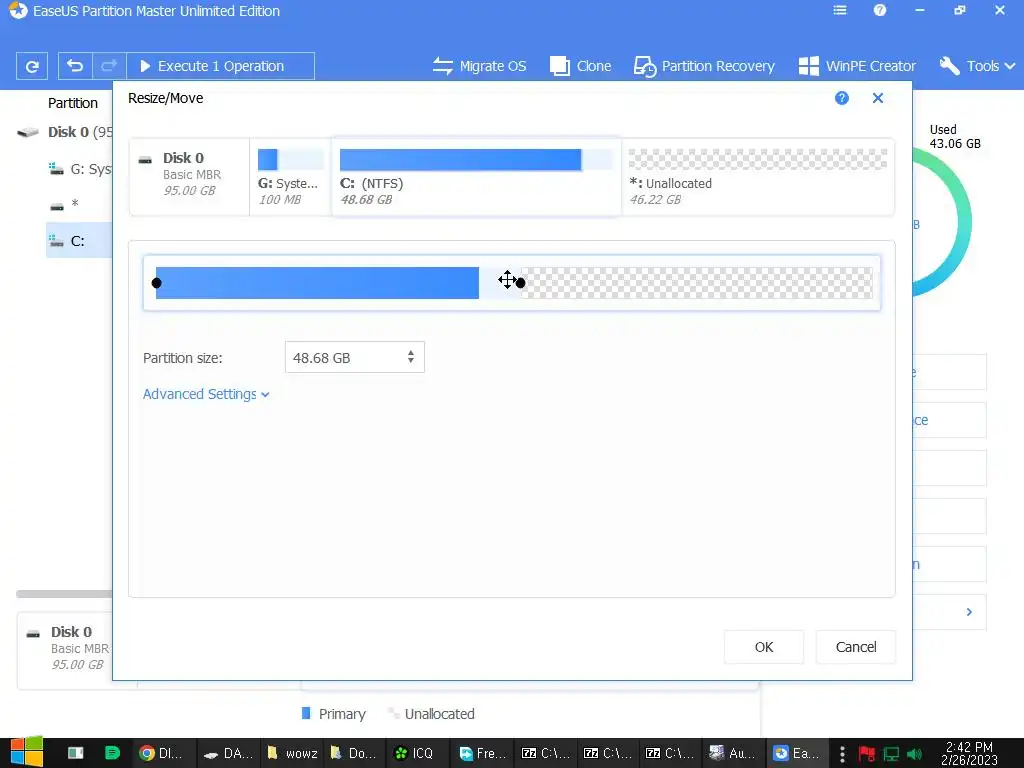Open WinPE Creator
Screen dimensions: 1024x768
point(857,66)
